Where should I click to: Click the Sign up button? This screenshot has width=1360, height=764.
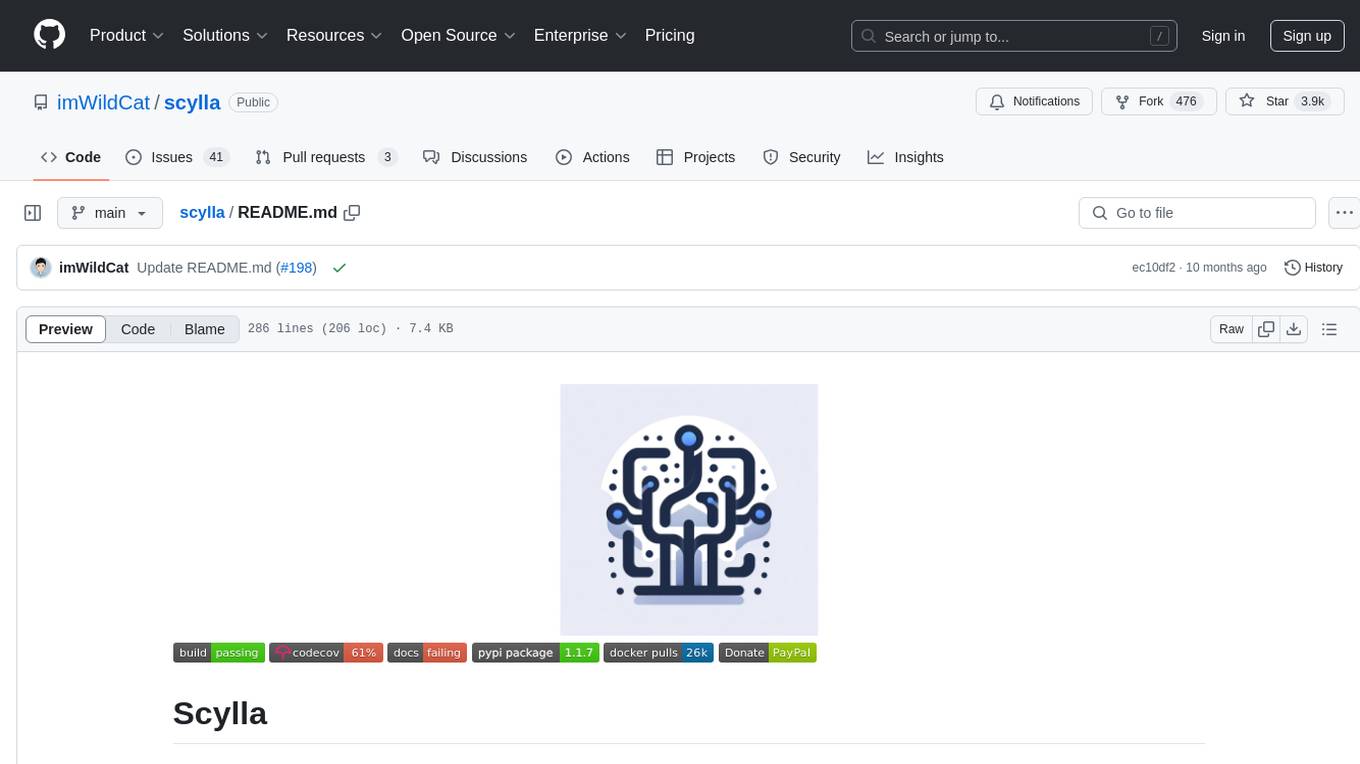tap(1307, 36)
